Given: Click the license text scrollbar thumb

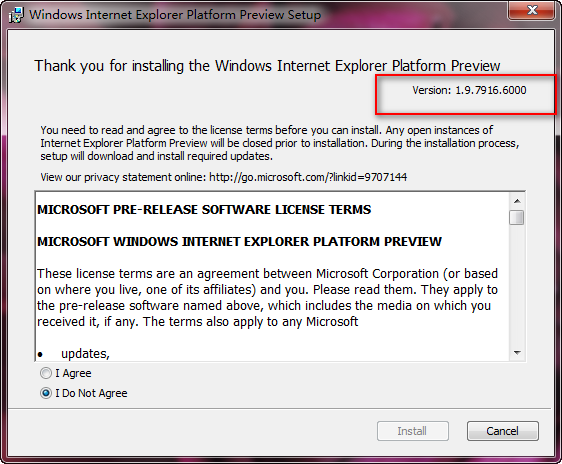Looking at the screenshot, I should 516,217.
